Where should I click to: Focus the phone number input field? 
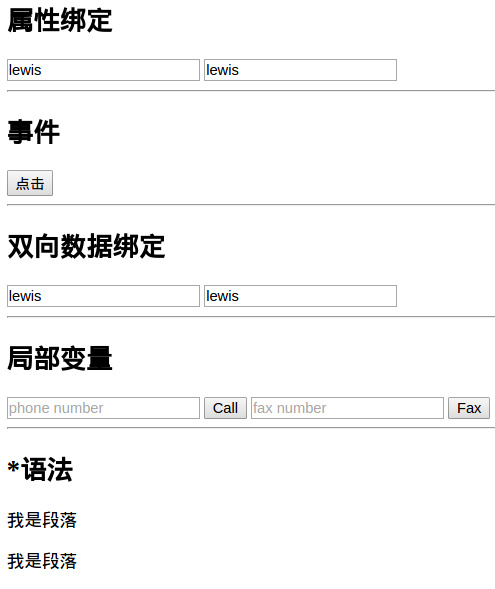pos(103,408)
